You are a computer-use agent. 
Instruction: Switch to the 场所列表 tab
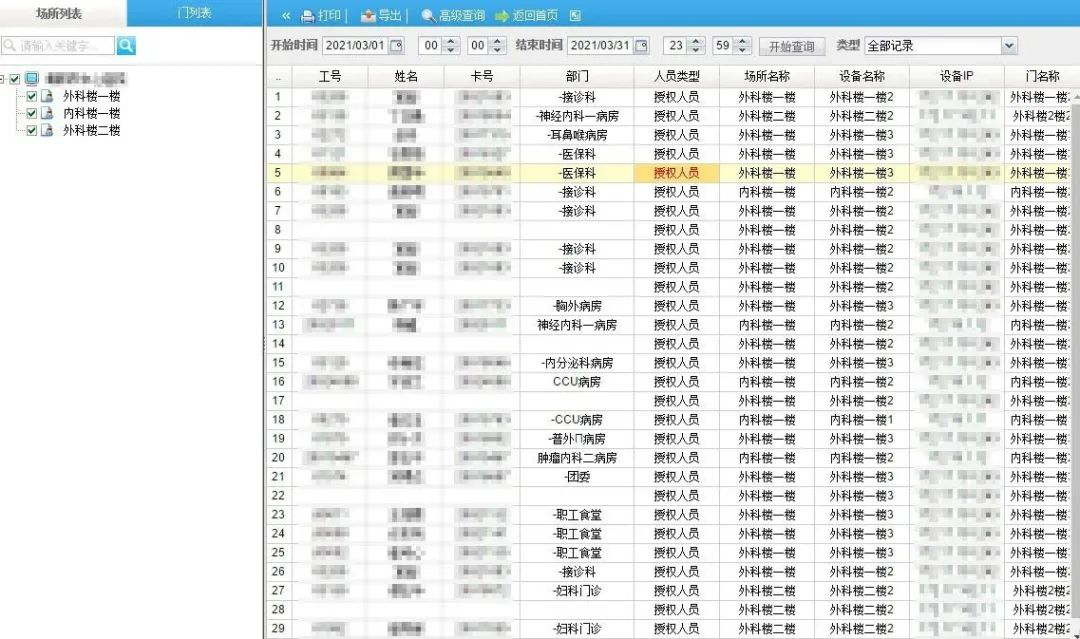point(63,13)
